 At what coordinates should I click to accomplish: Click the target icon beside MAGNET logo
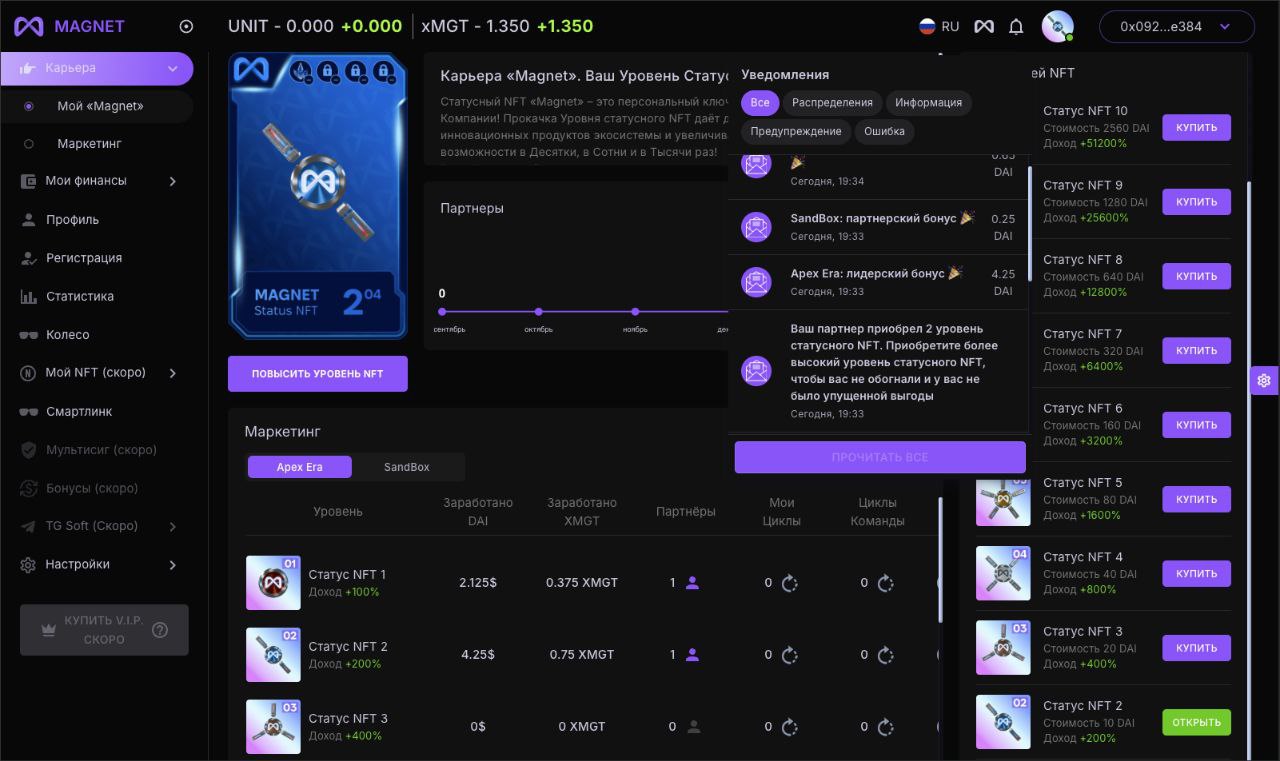(186, 27)
